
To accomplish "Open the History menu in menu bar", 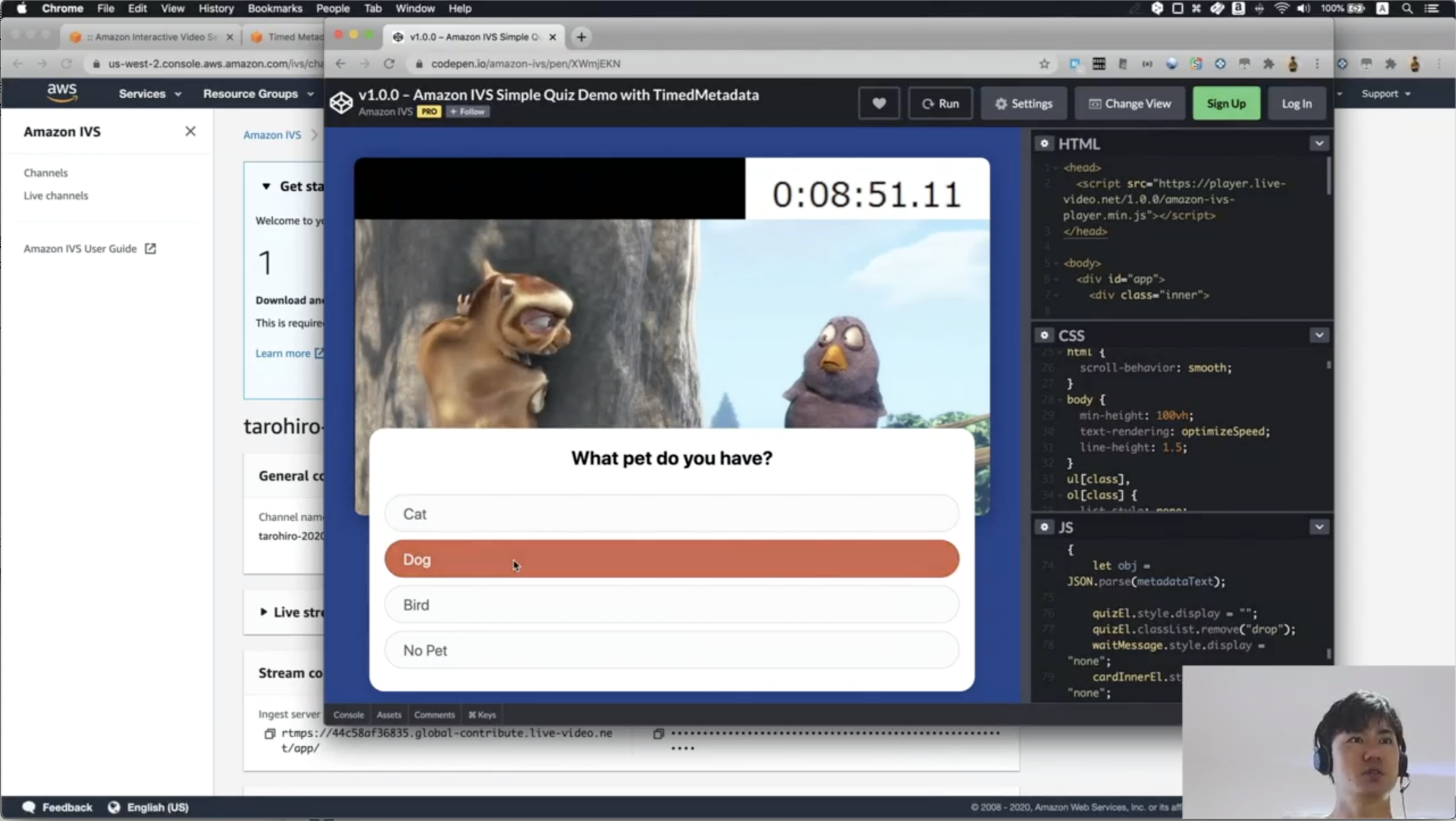I will tap(215, 9).
